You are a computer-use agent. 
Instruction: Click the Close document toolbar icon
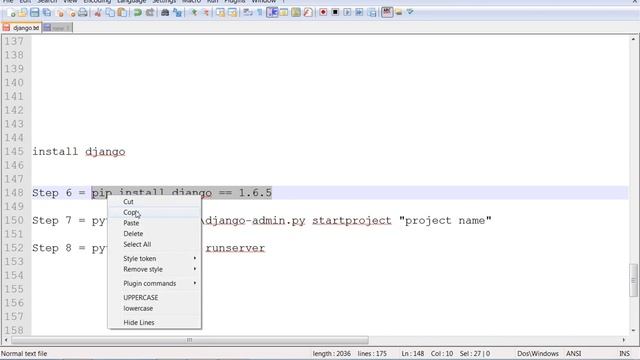(60, 13)
